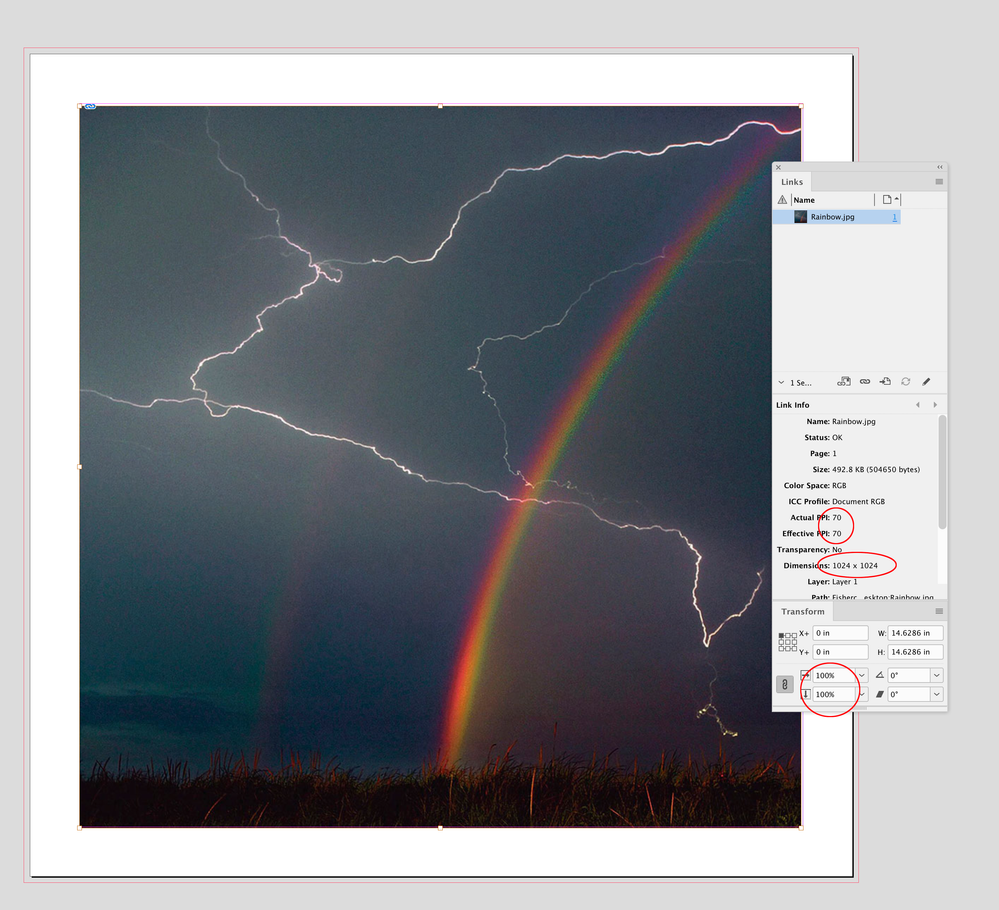The width and height of the screenshot is (999, 910).
Task: Click the shear angle icon
Action: click(x=879, y=694)
